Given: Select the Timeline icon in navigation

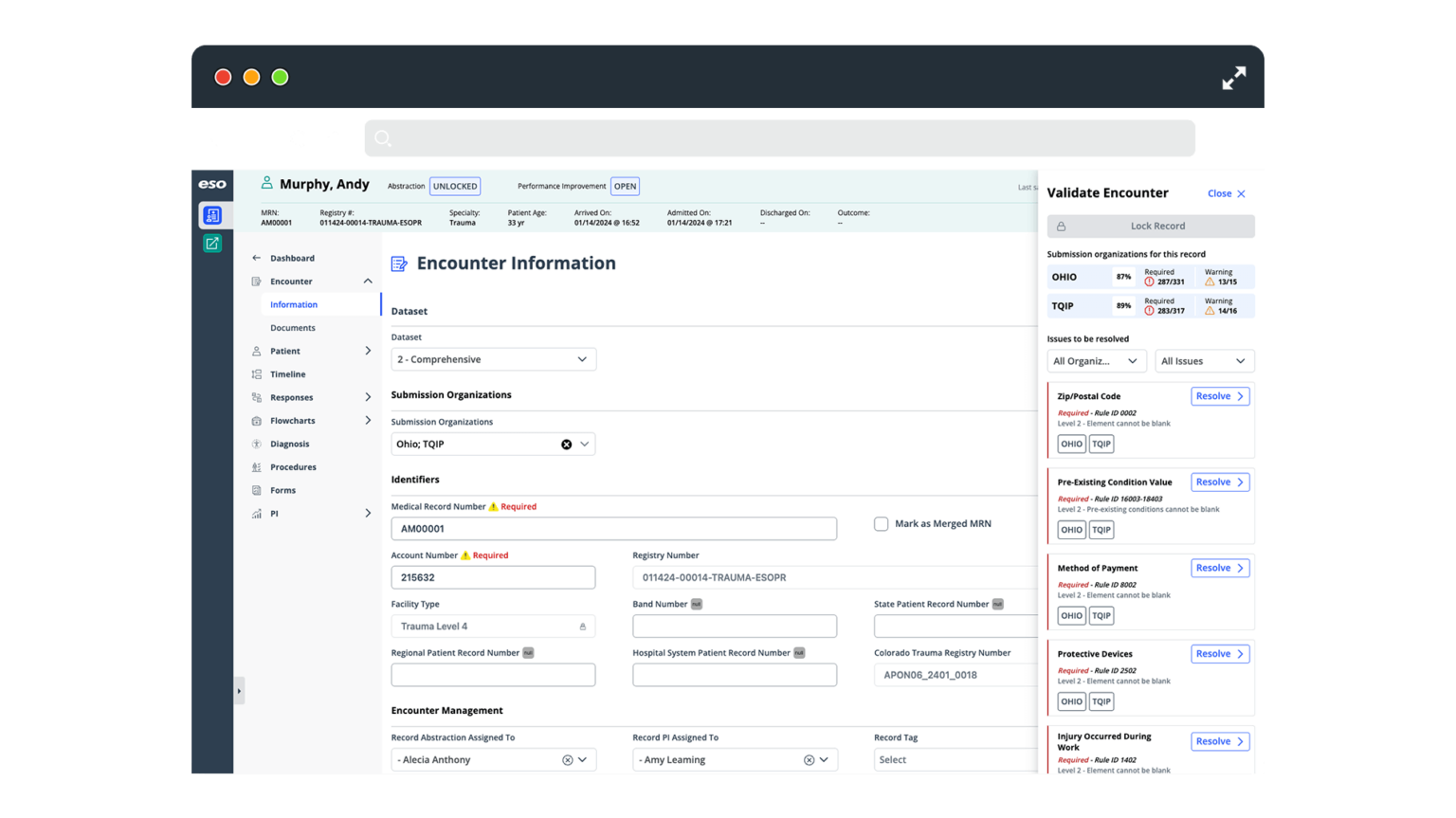Looking at the screenshot, I should pyautogui.click(x=256, y=373).
